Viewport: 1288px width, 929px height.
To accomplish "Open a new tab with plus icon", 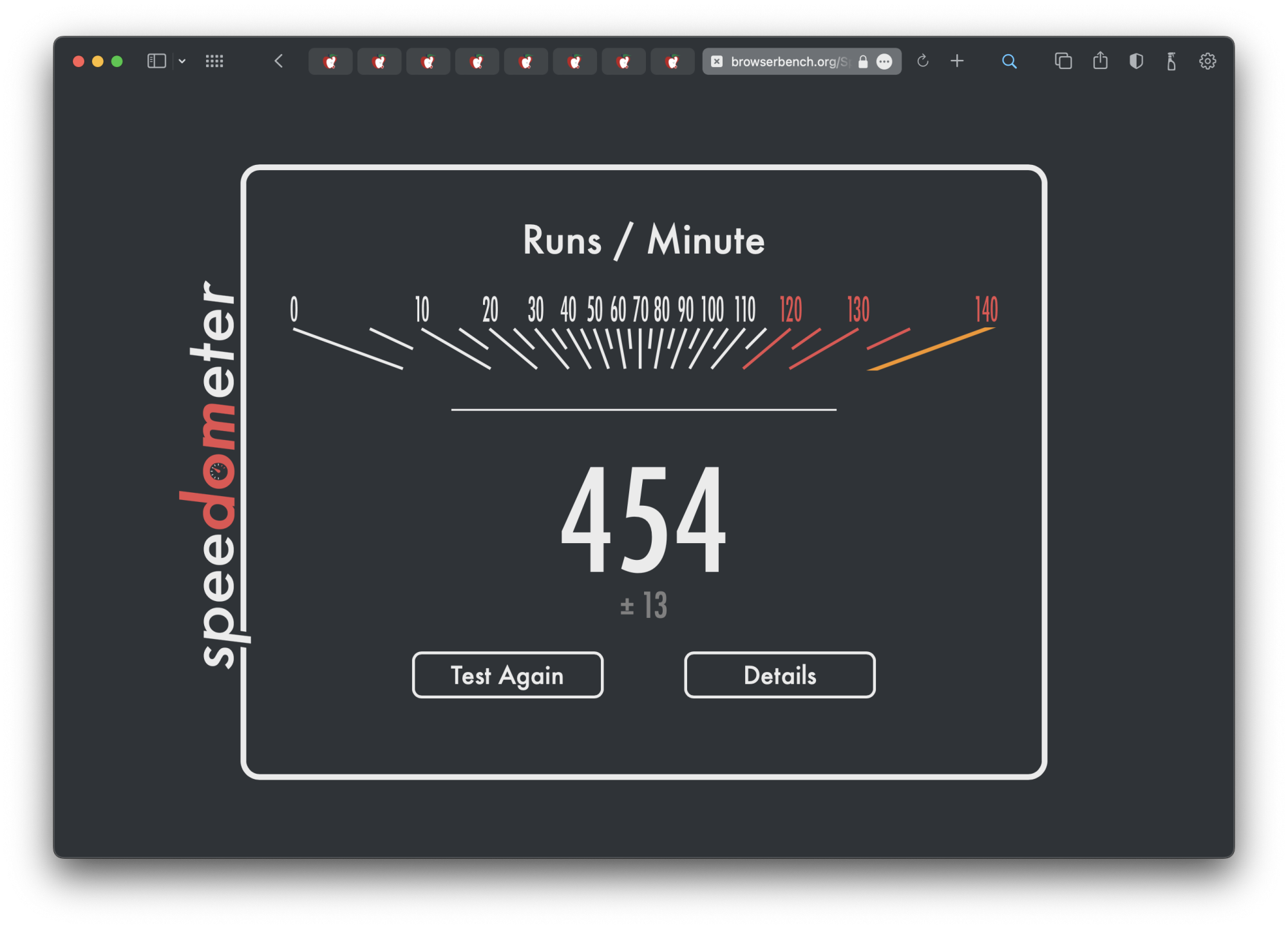I will click(958, 61).
